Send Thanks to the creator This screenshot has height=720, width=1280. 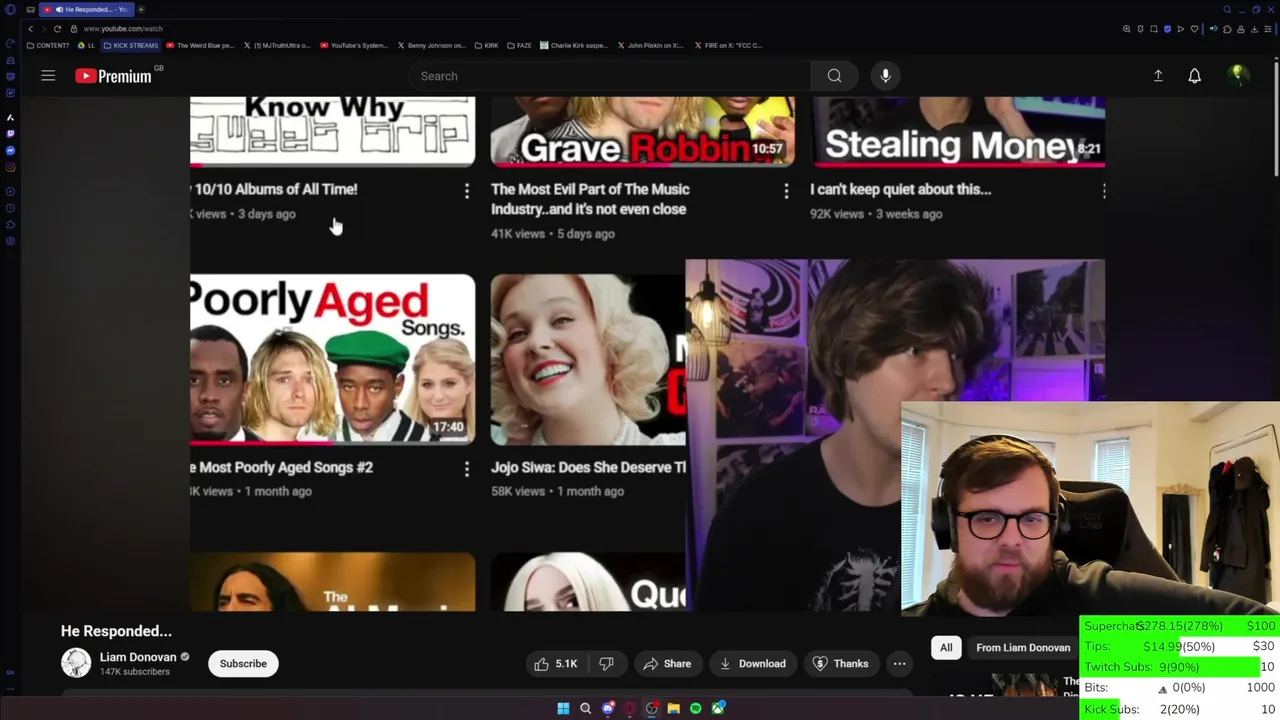[x=840, y=664]
